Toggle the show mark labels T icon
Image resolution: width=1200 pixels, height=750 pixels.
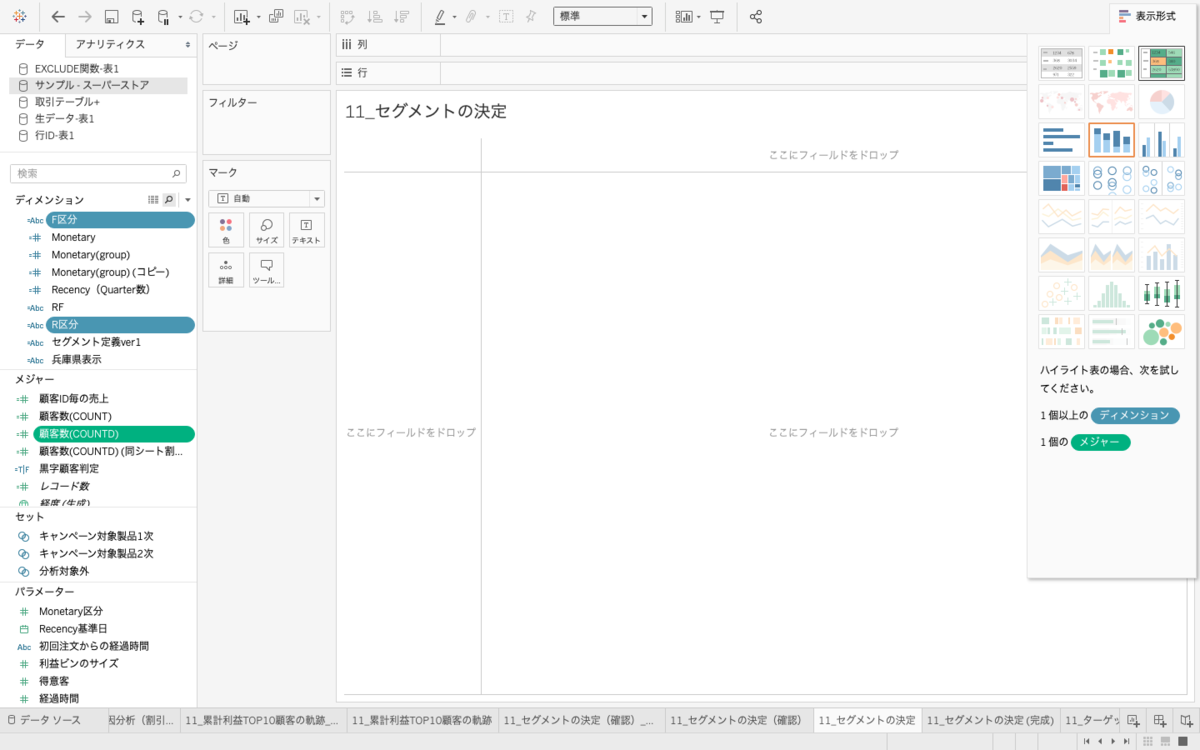pos(506,16)
